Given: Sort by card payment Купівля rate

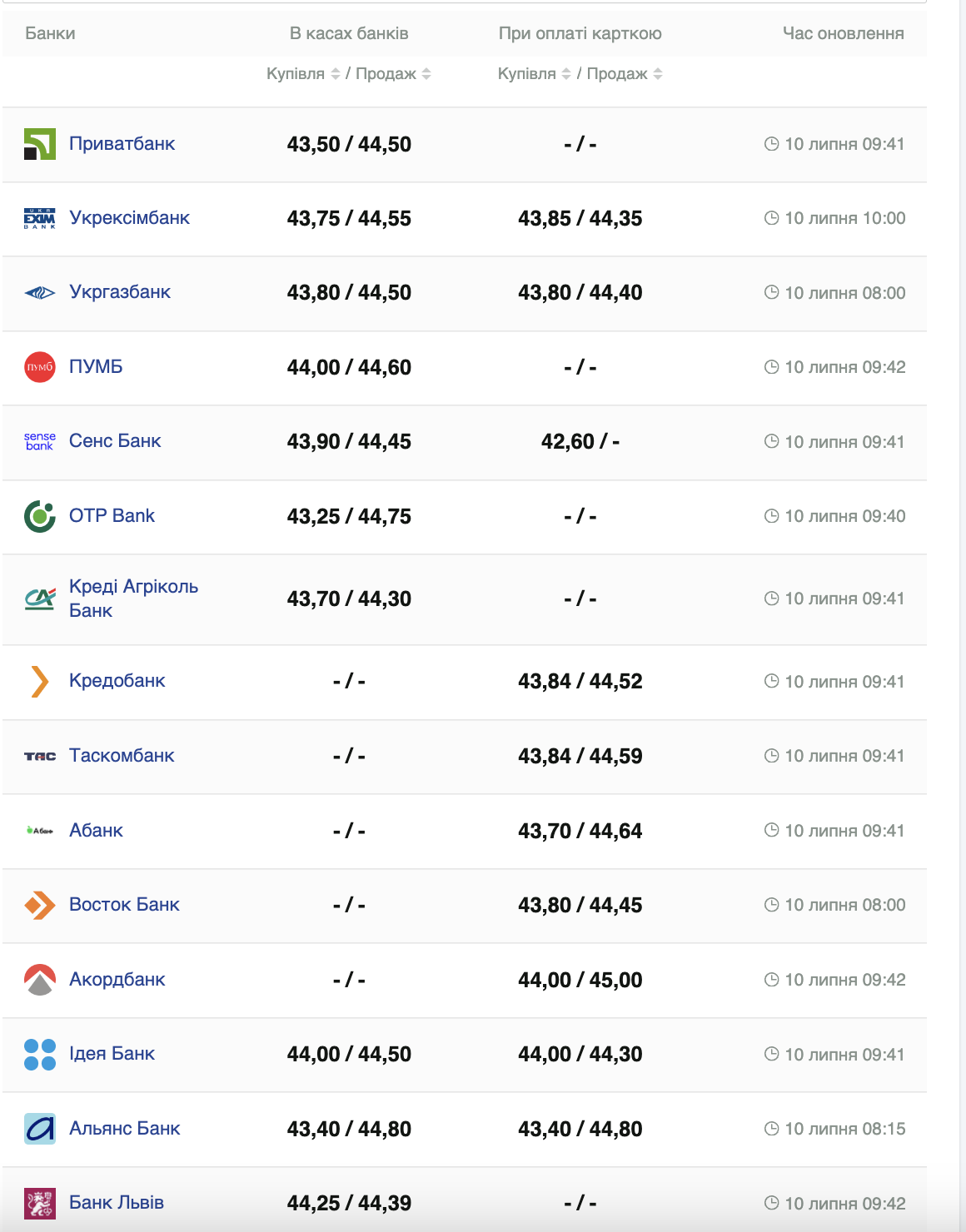Looking at the screenshot, I should (566, 74).
